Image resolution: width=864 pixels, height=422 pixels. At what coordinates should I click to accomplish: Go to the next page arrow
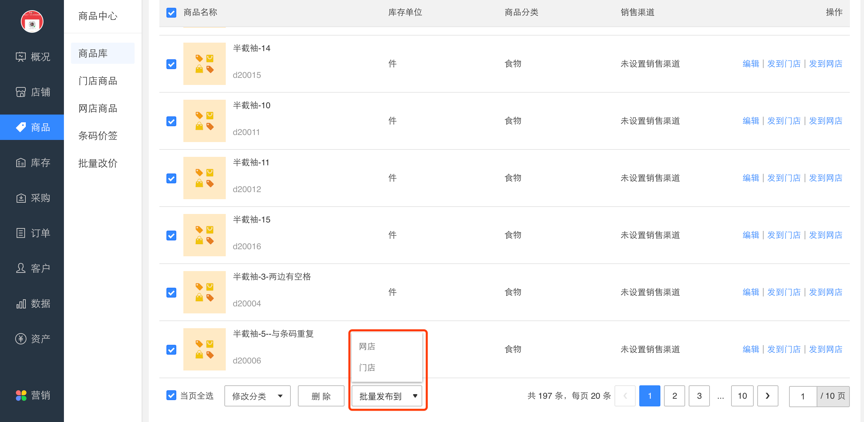pyautogui.click(x=768, y=396)
